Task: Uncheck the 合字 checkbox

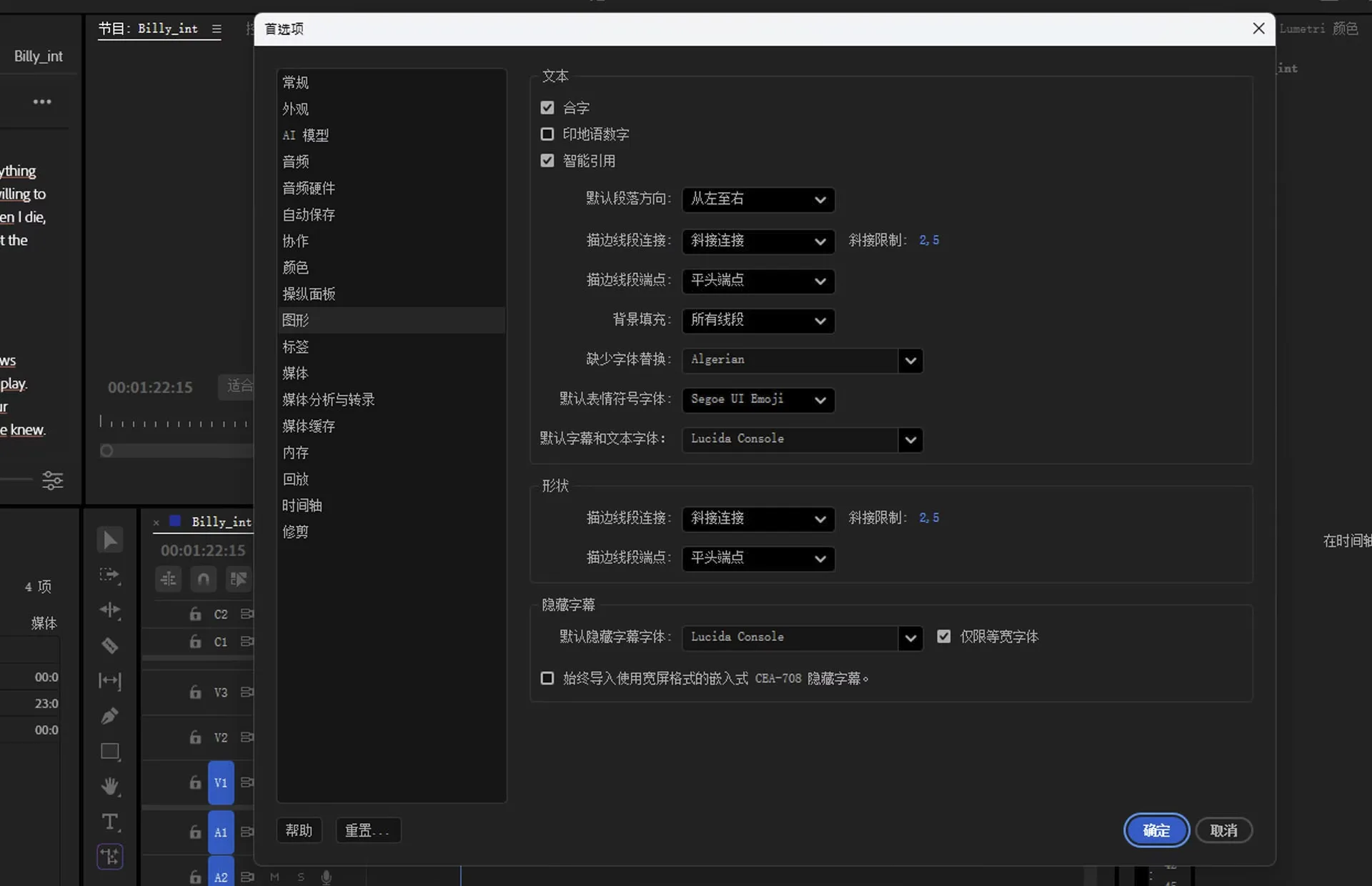Action: (547, 108)
